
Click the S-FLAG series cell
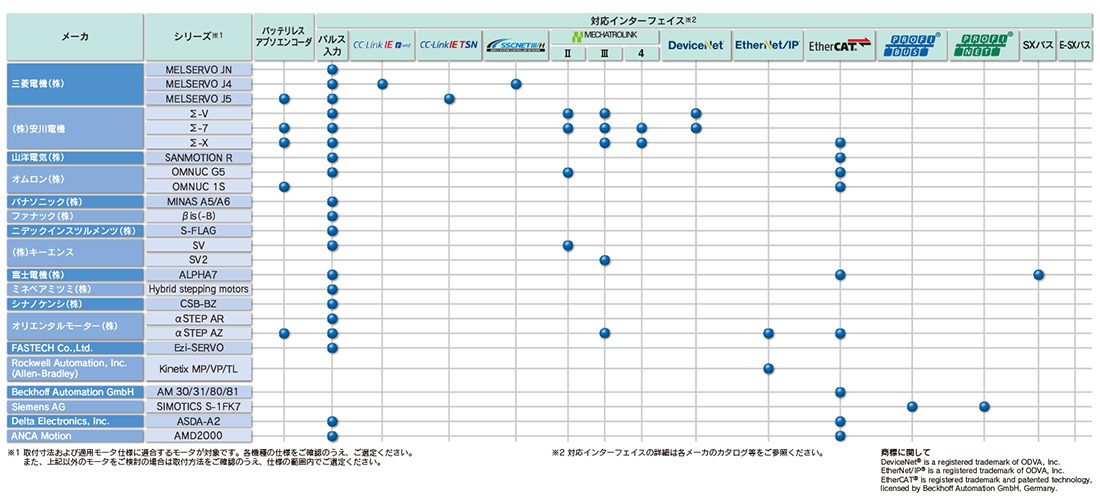[199, 231]
